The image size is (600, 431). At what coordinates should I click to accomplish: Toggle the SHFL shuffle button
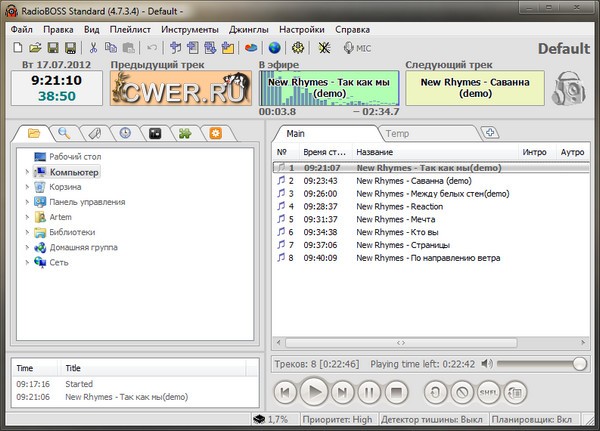[490, 393]
